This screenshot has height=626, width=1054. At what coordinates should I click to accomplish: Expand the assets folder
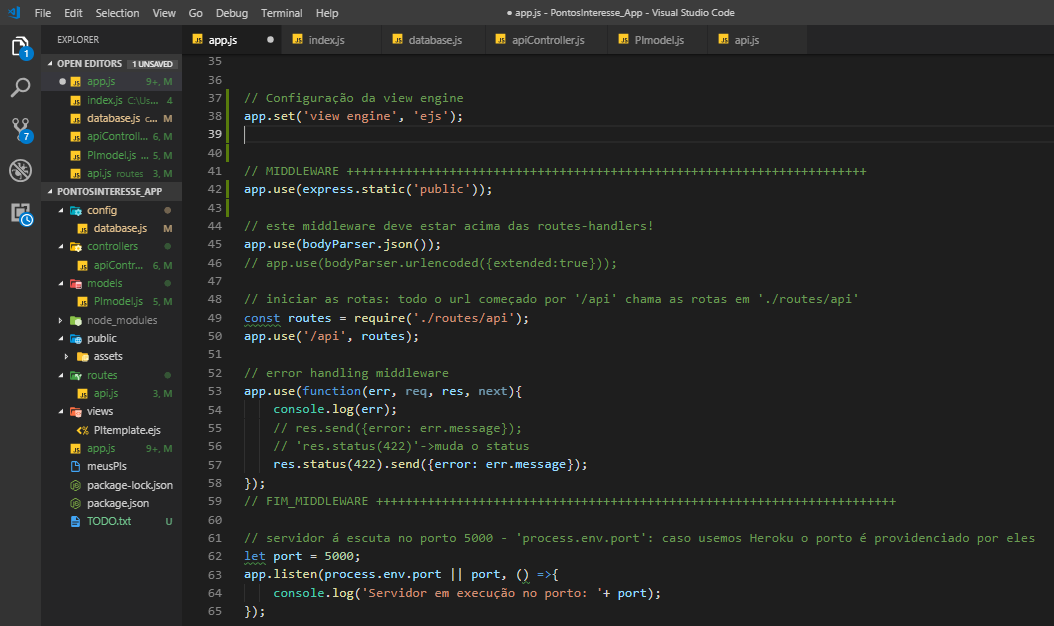point(108,356)
